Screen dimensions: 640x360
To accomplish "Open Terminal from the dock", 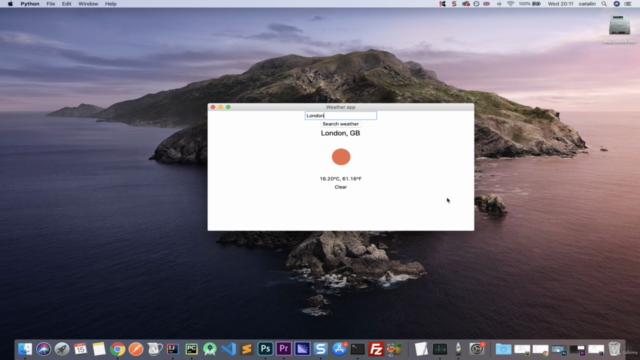I will click(358, 349).
